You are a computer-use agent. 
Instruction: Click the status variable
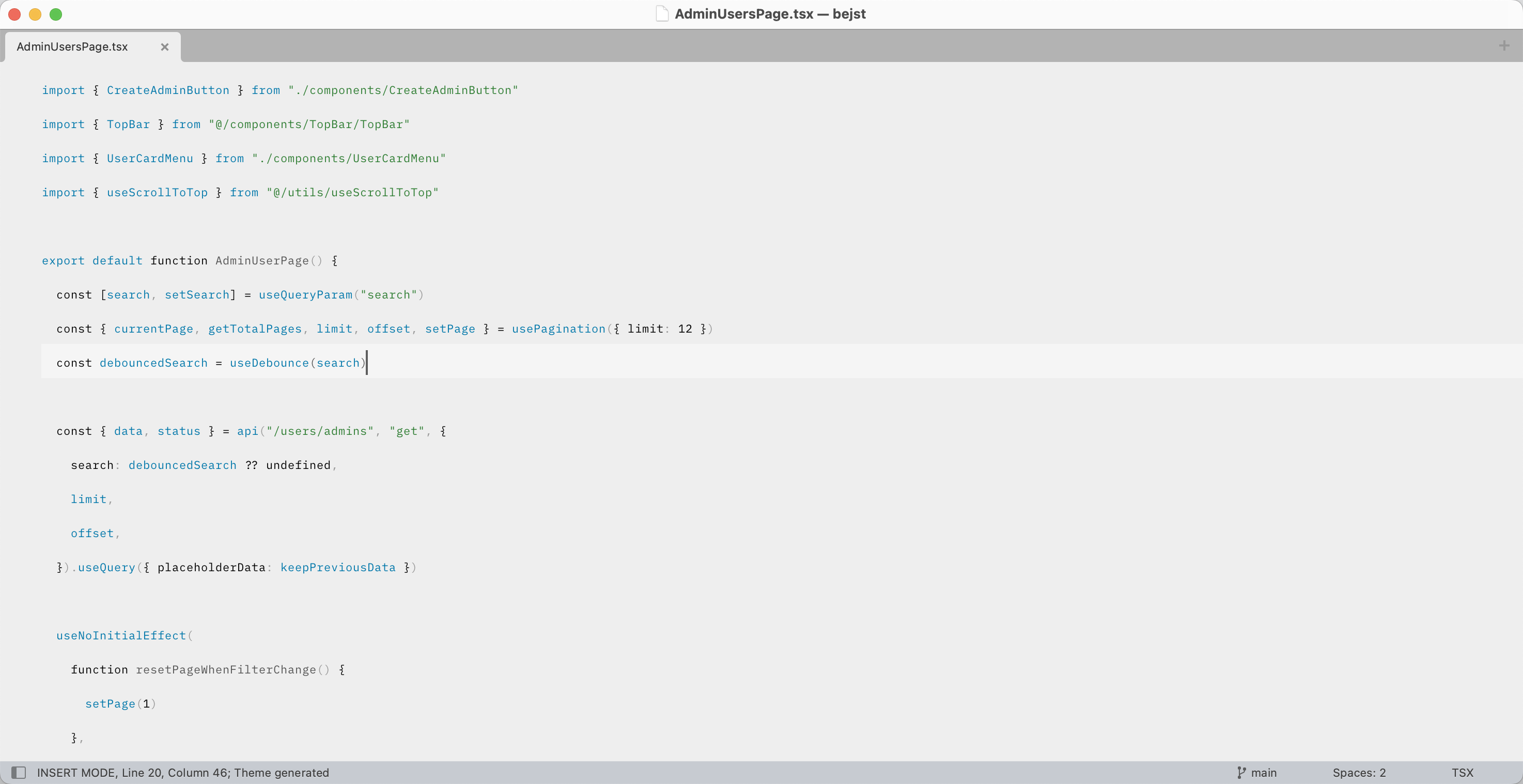[179, 431]
